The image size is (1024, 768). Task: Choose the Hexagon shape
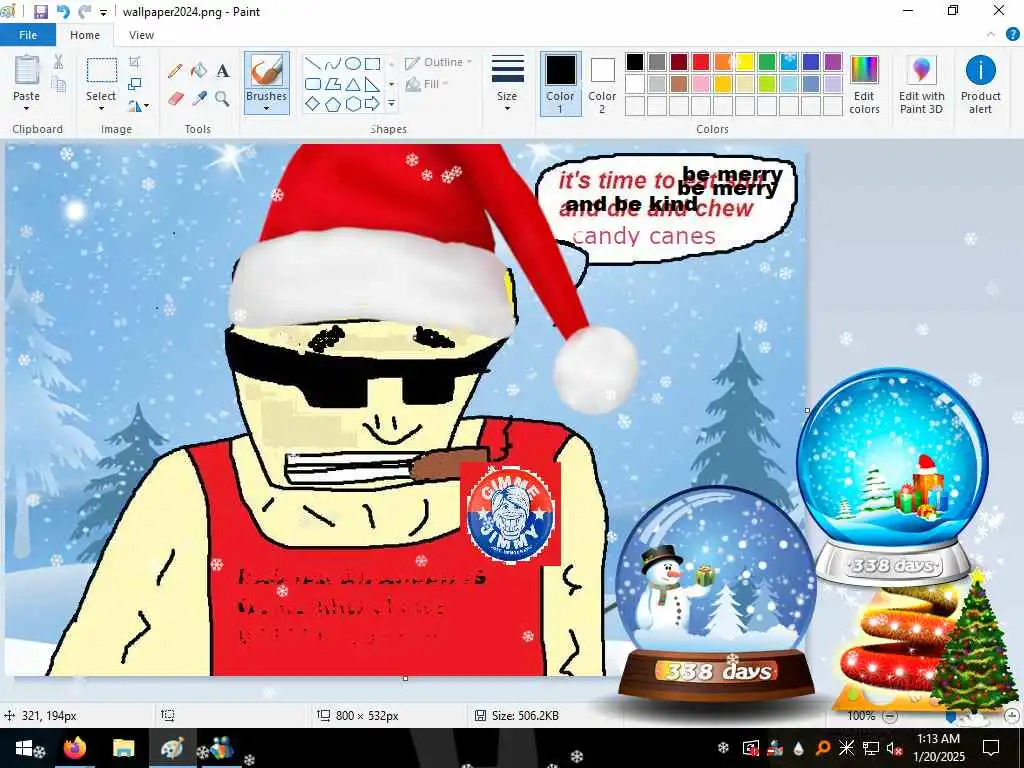(353, 104)
